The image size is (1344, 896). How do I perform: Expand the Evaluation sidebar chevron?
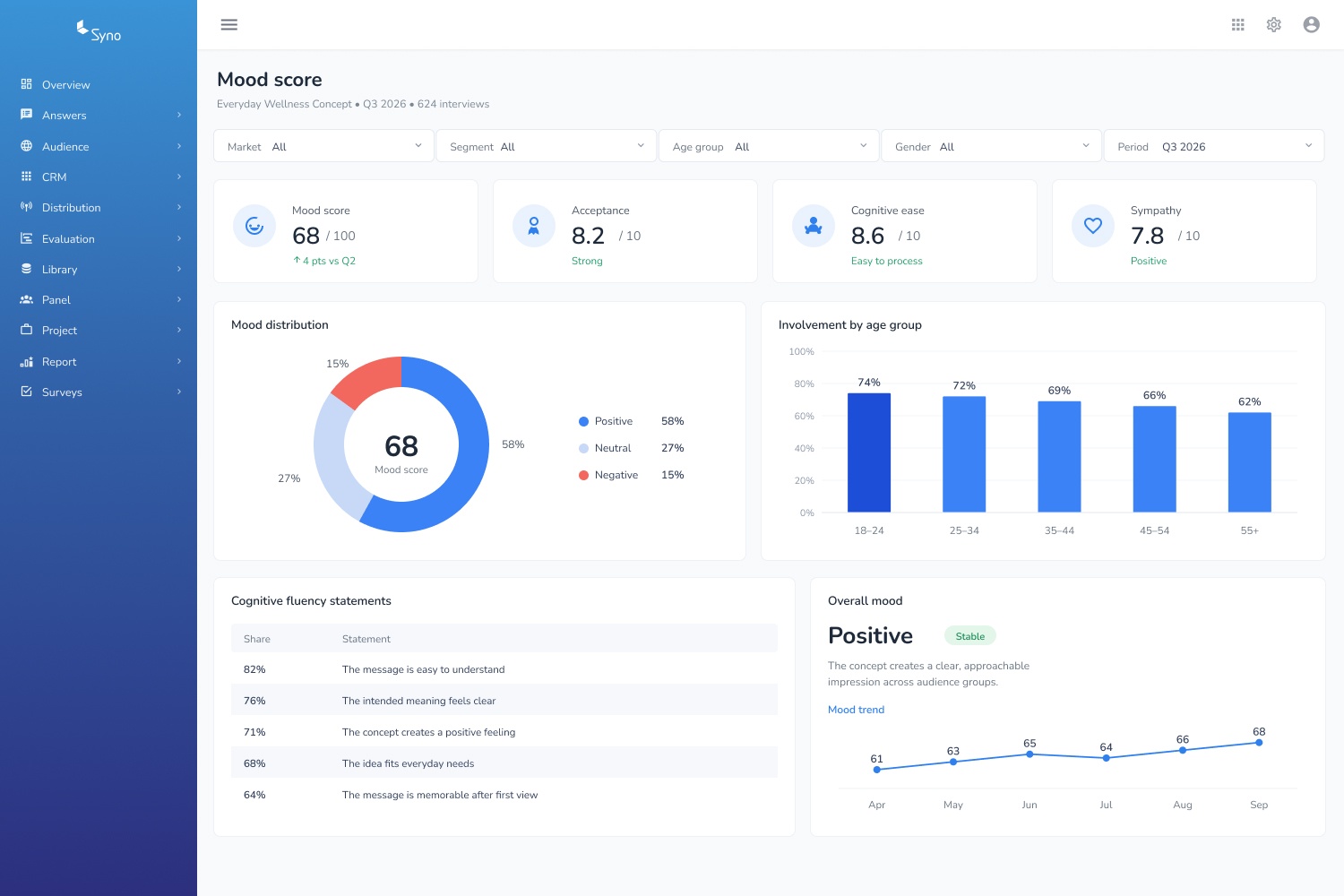tap(179, 238)
